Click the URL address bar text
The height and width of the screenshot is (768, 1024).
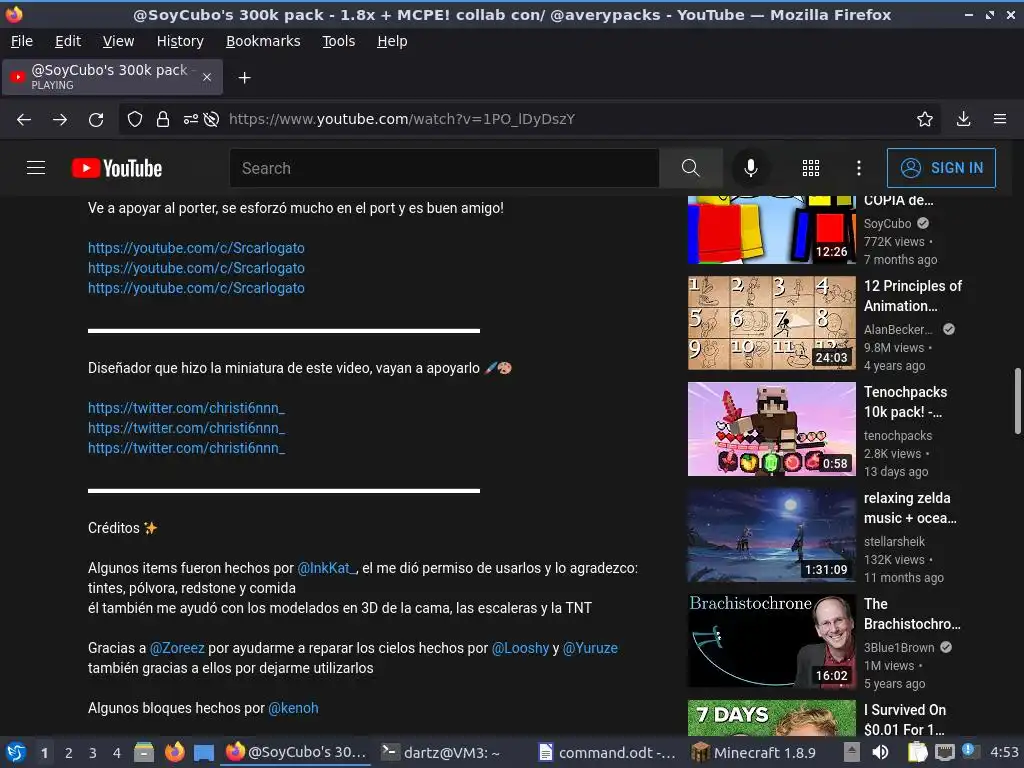click(x=402, y=120)
